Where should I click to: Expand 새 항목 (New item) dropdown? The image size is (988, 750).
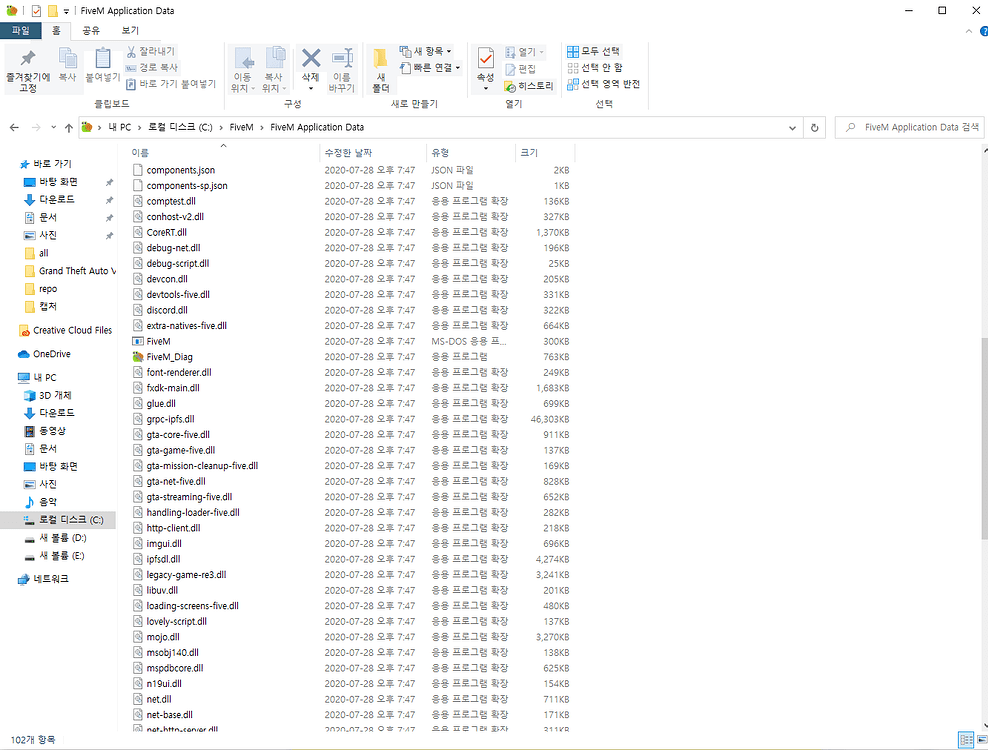(x=449, y=51)
